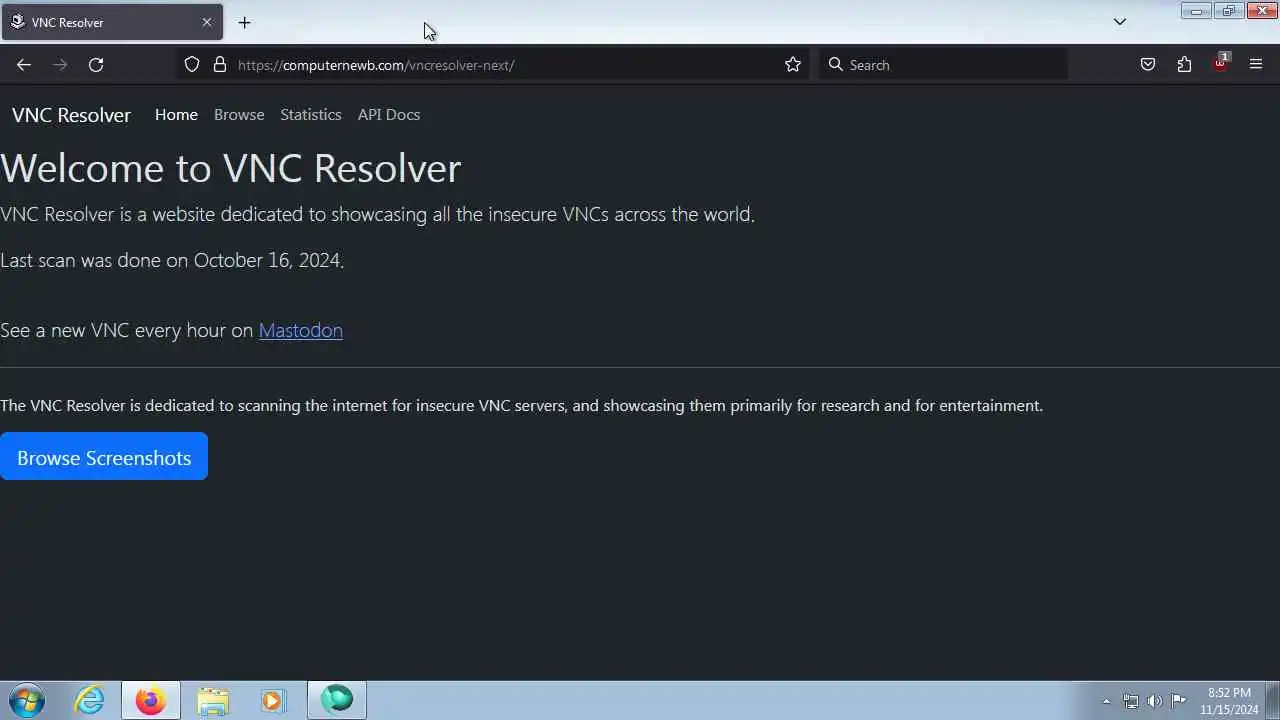Click the Firefox taskbar icon

[x=151, y=700]
